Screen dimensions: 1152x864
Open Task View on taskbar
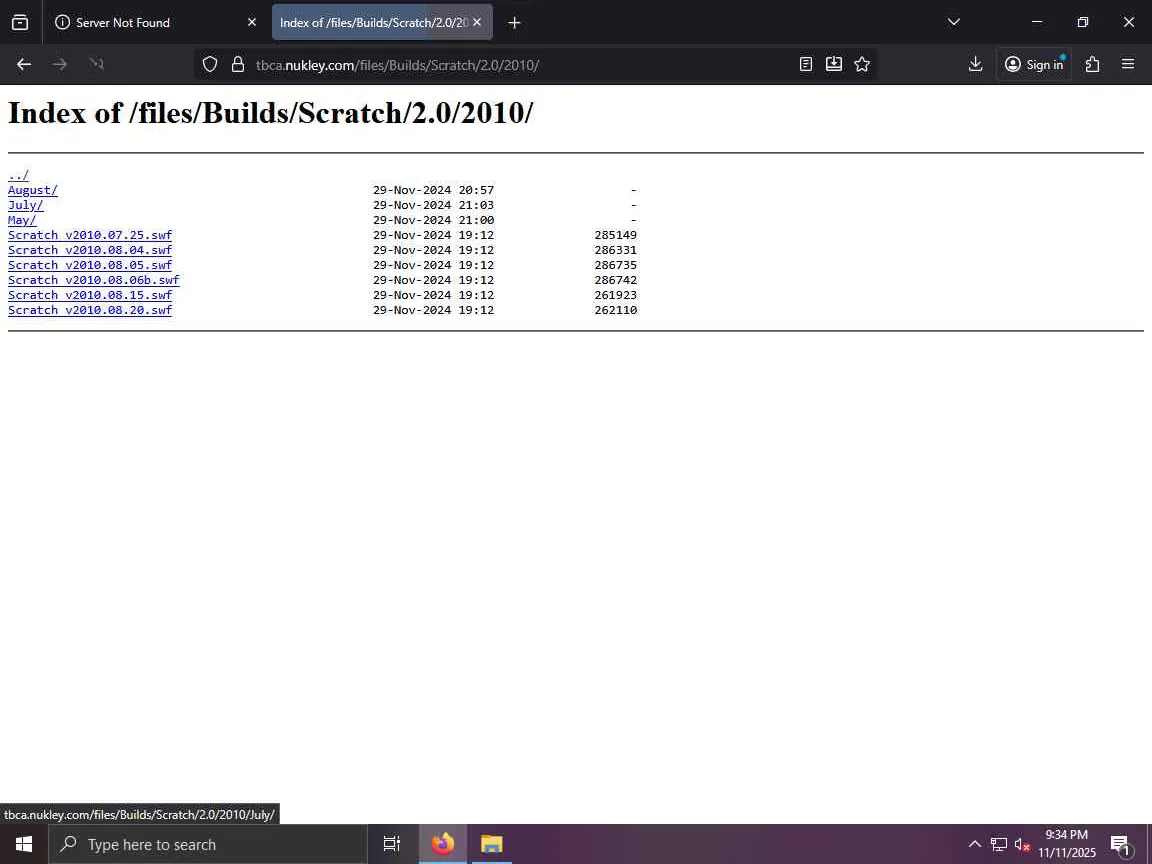(392, 844)
